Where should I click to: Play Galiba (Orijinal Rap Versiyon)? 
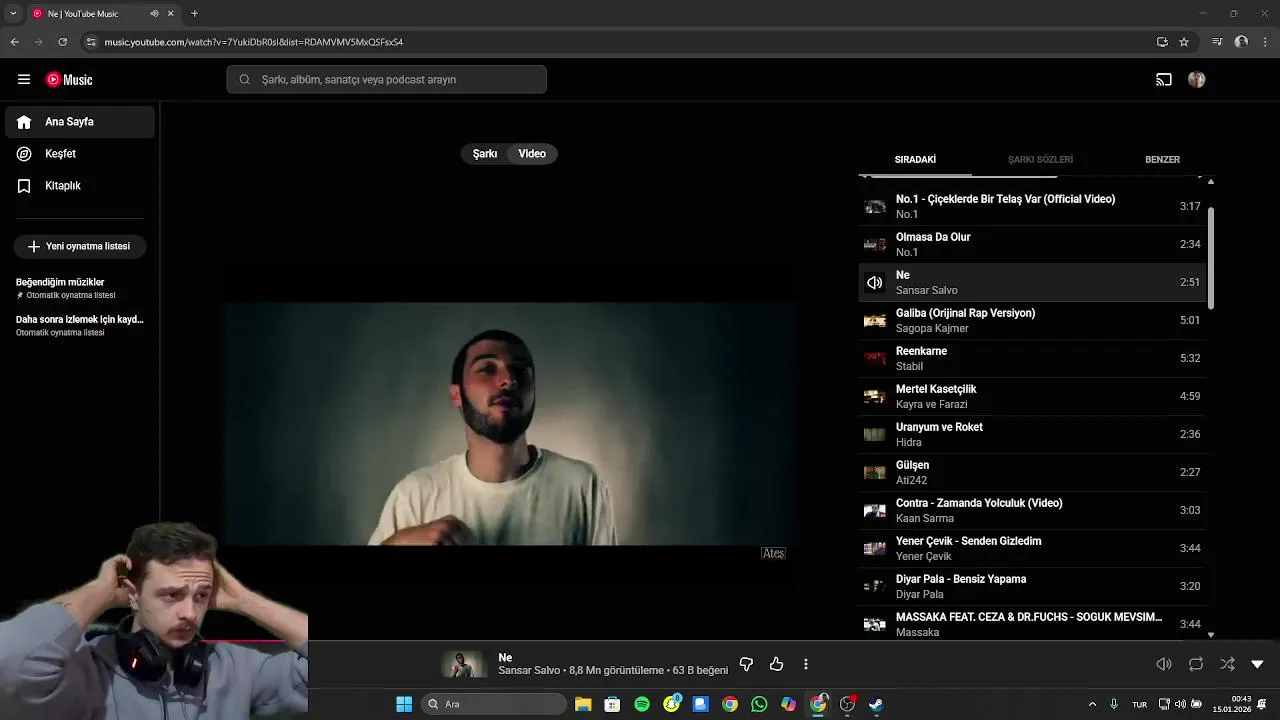tap(1032, 320)
